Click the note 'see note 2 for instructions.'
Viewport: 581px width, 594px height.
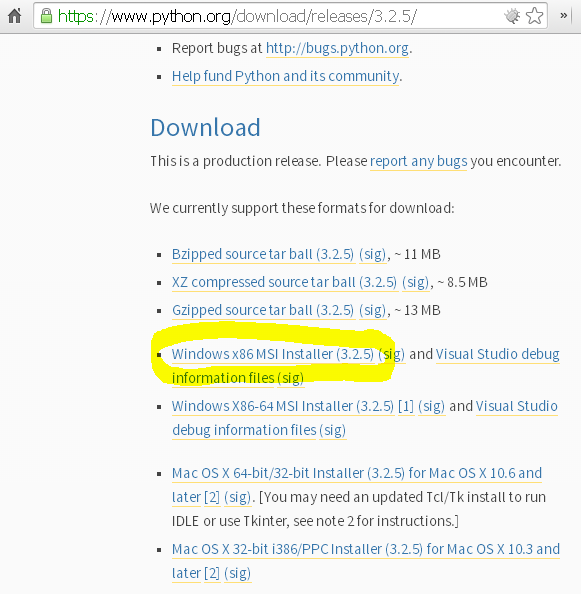tap(376, 522)
